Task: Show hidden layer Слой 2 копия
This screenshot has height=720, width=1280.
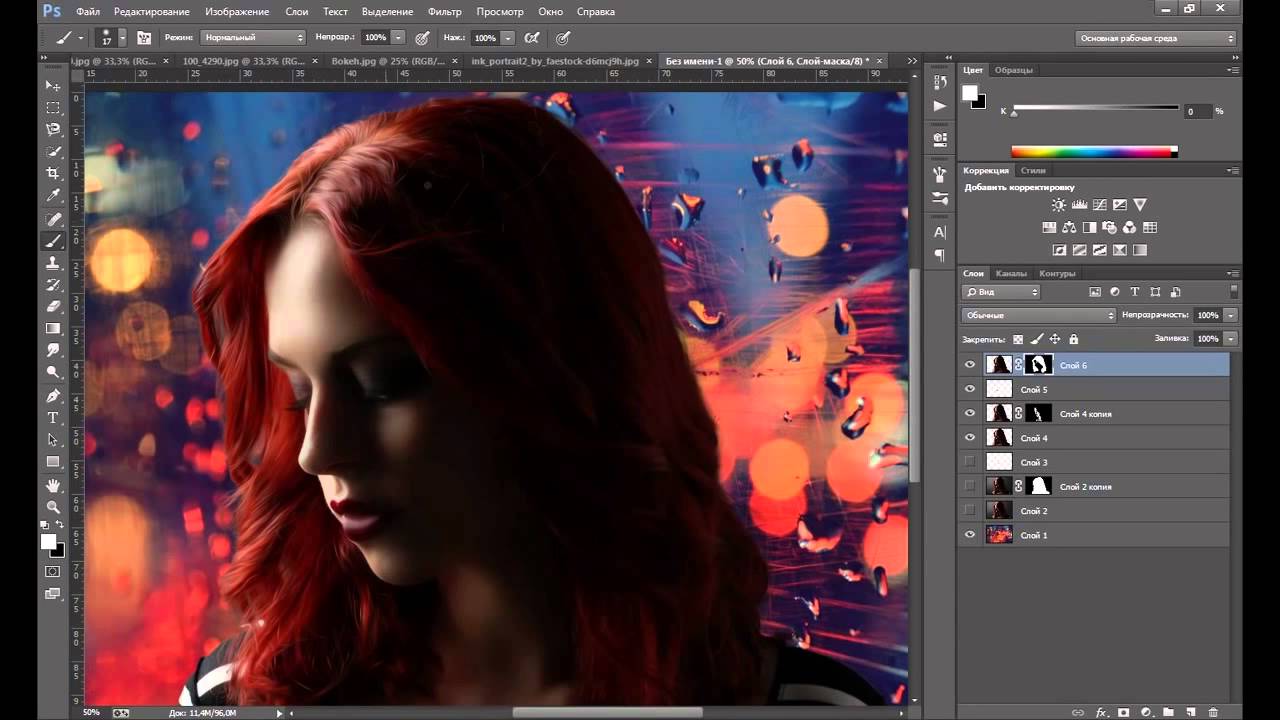Action: 969,486
